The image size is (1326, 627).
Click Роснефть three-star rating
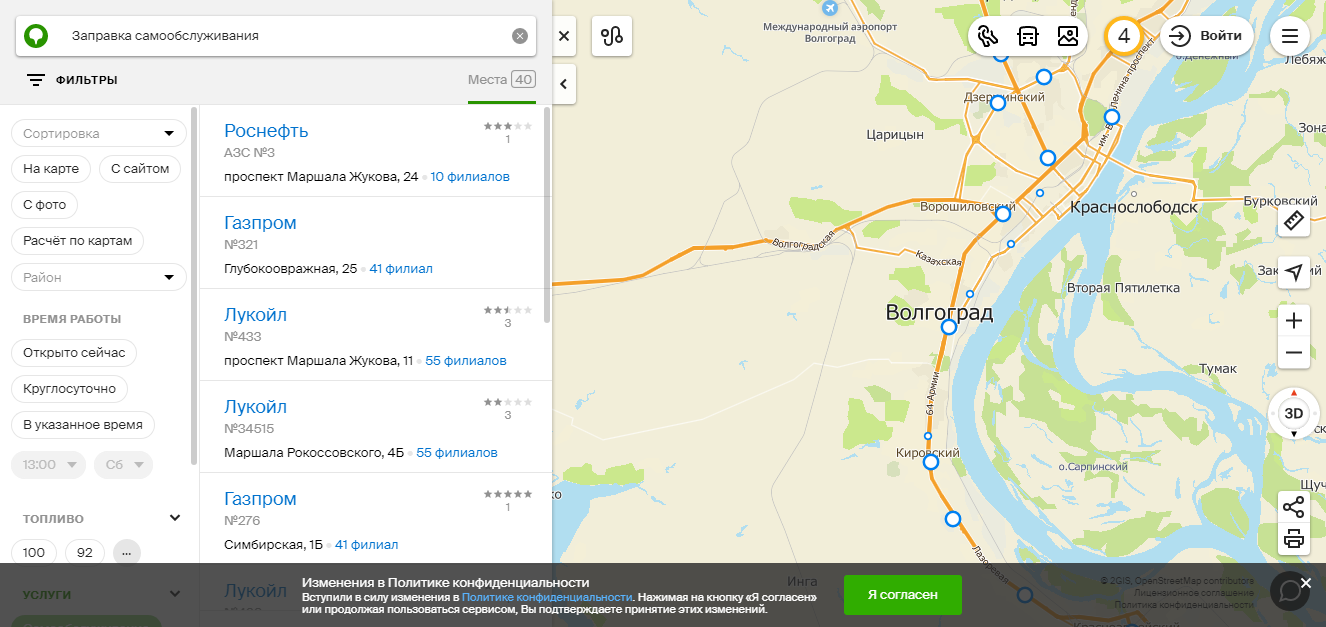click(508, 126)
